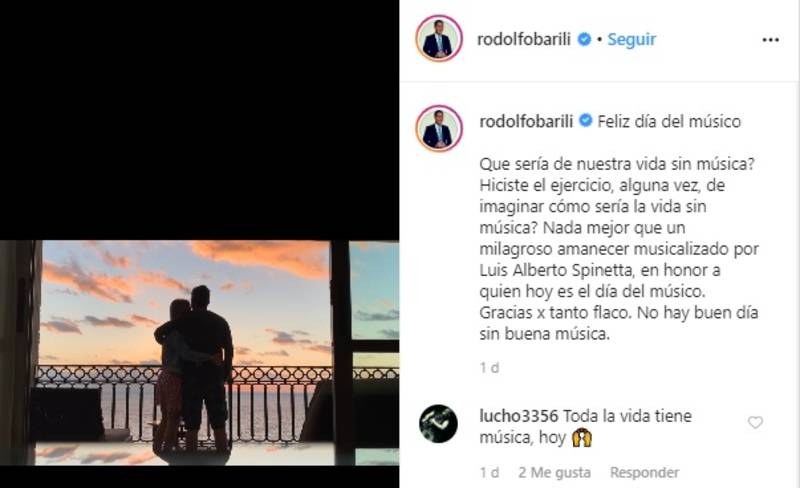Open lucho3356's profile avatar

(438, 424)
